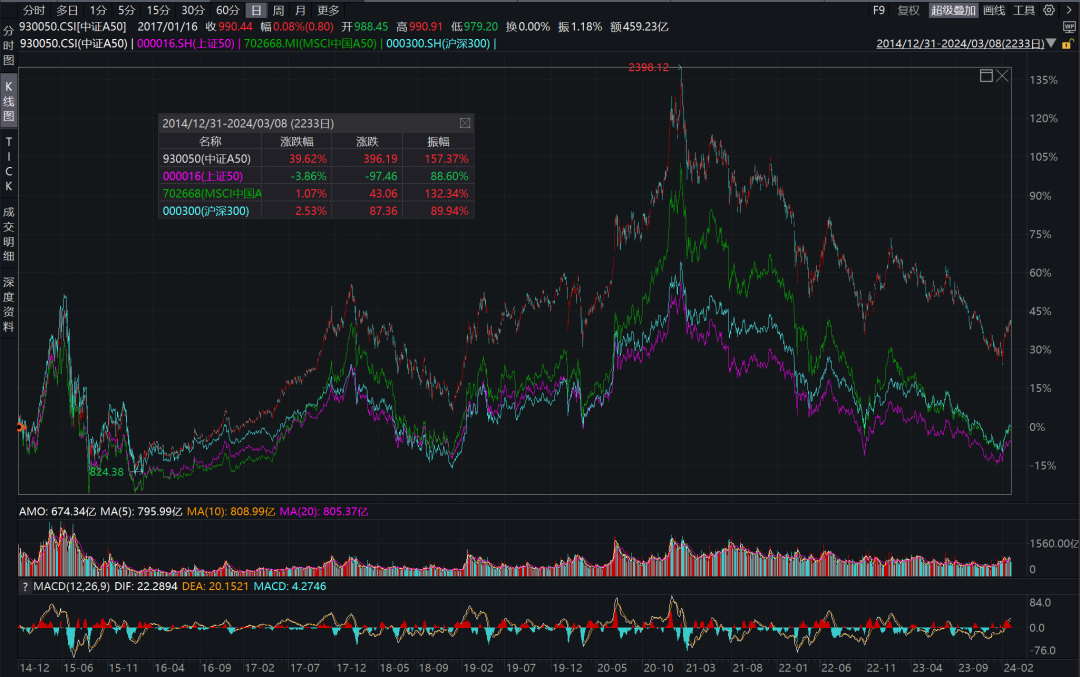Viewport: 1080px width, 677px height.
Task: Click the WP monitor icon
Action: pyautogui.click(x=1069, y=27)
